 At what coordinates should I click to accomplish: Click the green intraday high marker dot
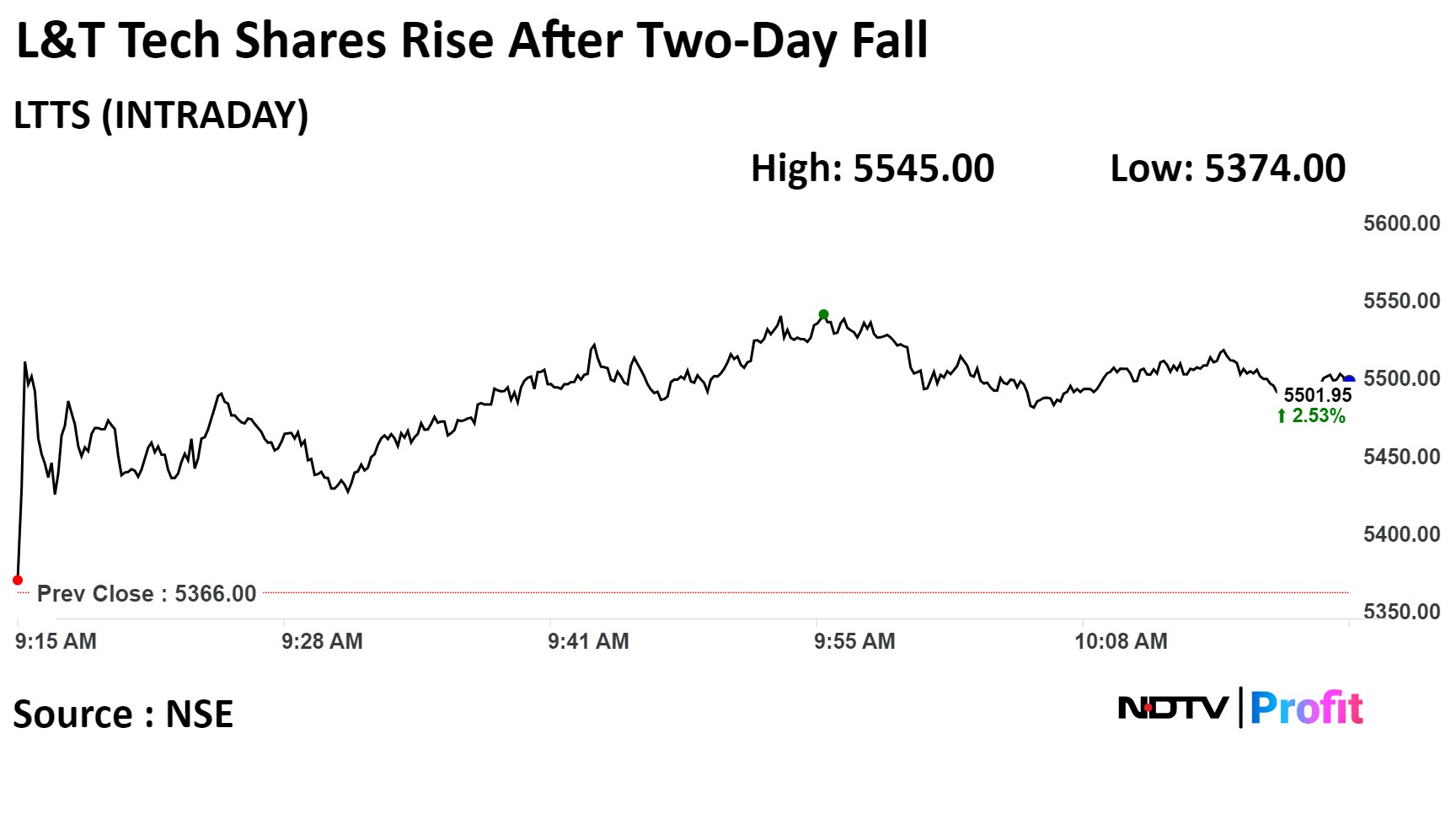pos(823,315)
